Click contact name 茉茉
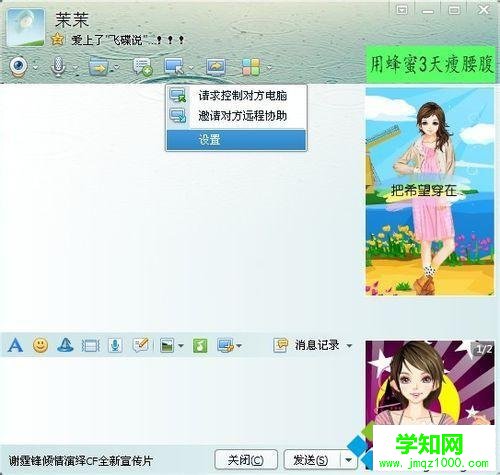 (72, 20)
